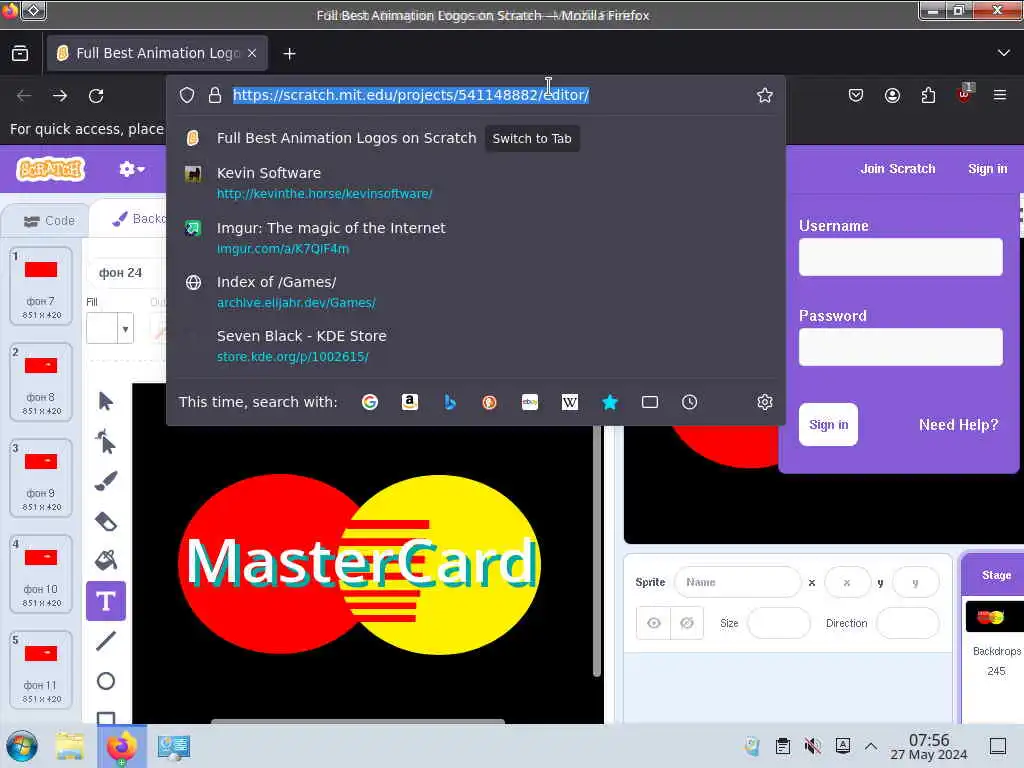Open search settings gear in urlbar
Image resolution: width=1024 pixels, height=768 pixels.
(765, 402)
